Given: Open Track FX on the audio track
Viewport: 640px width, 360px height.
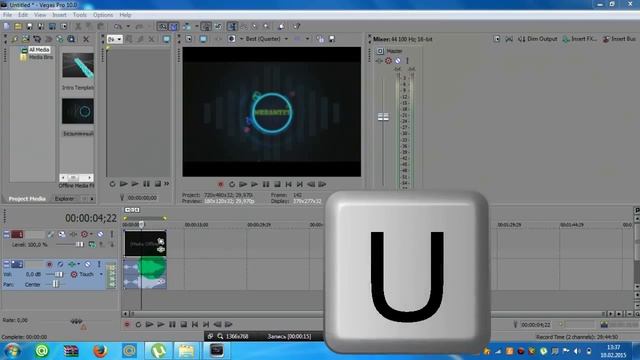Looking at the screenshot, I should click(x=72, y=264).
